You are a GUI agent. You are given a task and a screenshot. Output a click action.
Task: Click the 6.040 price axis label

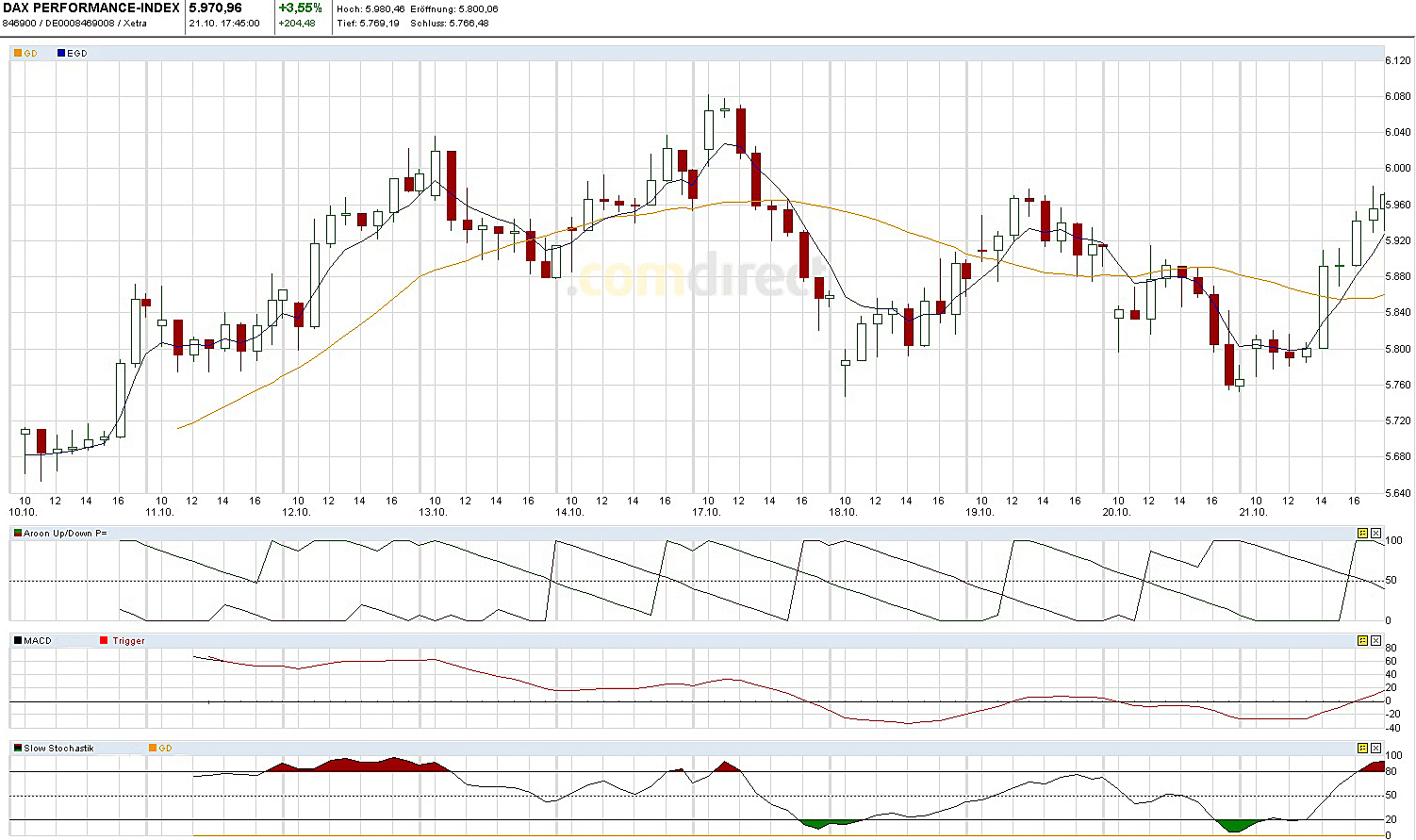(1398, 132)
